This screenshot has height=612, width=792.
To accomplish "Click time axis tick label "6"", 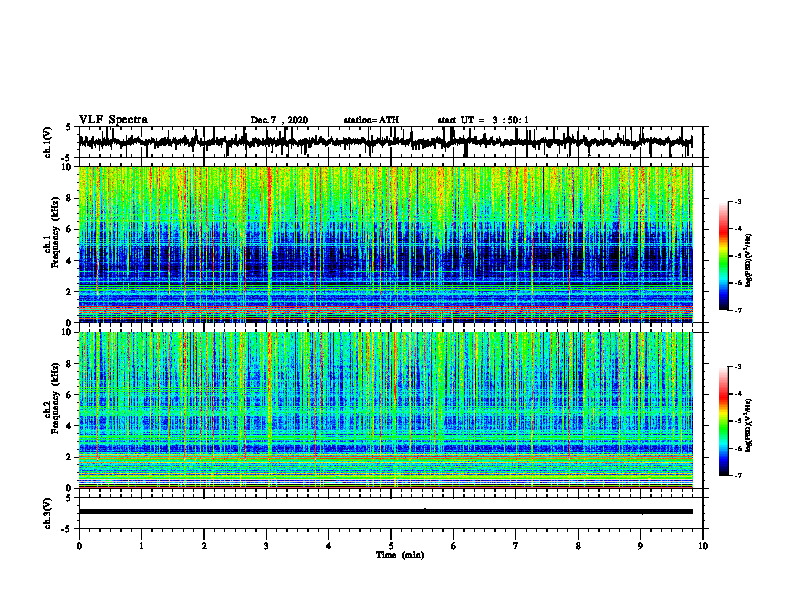I will [454, 546].
